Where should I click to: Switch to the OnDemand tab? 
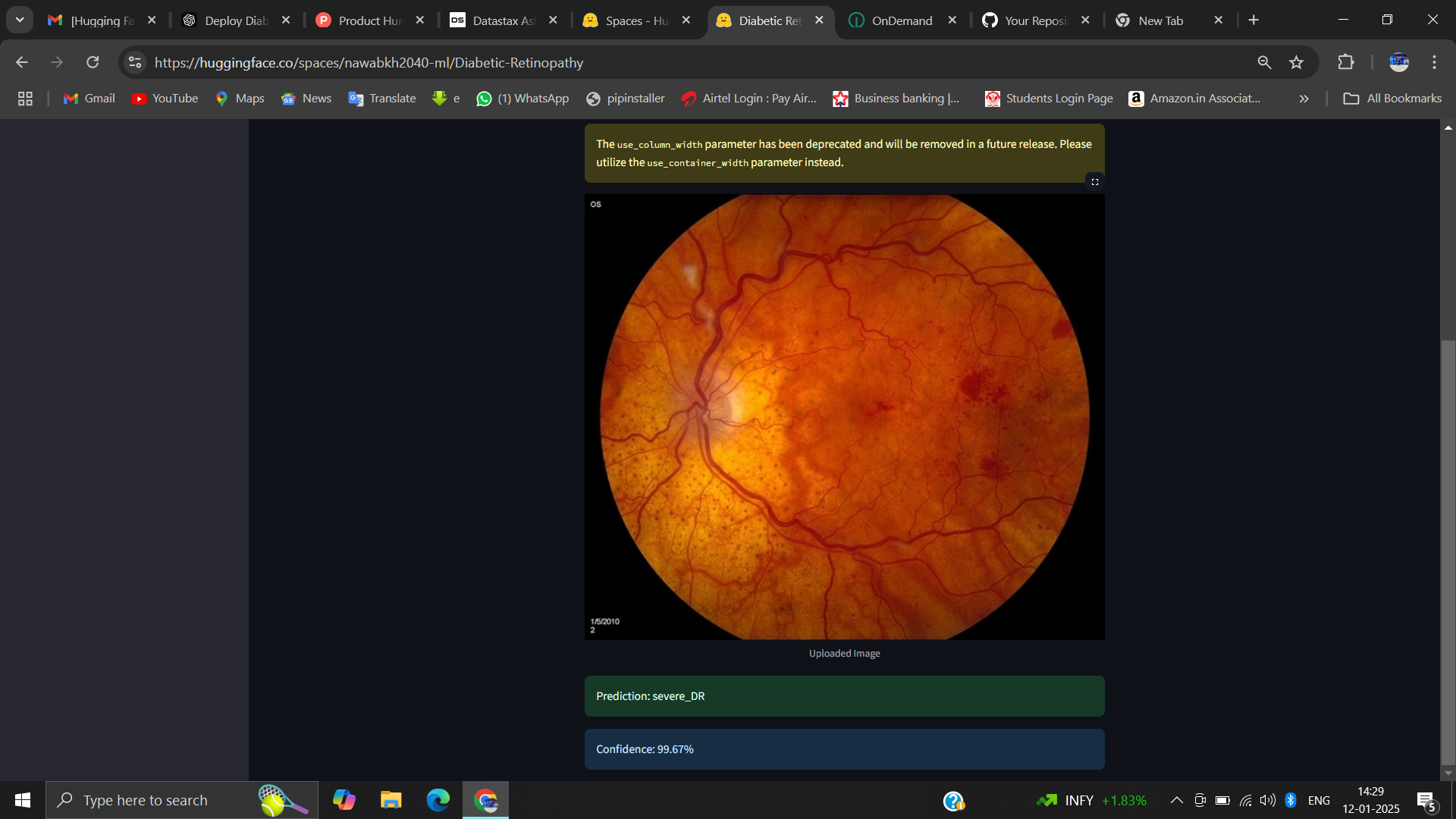tap(901, 20)
